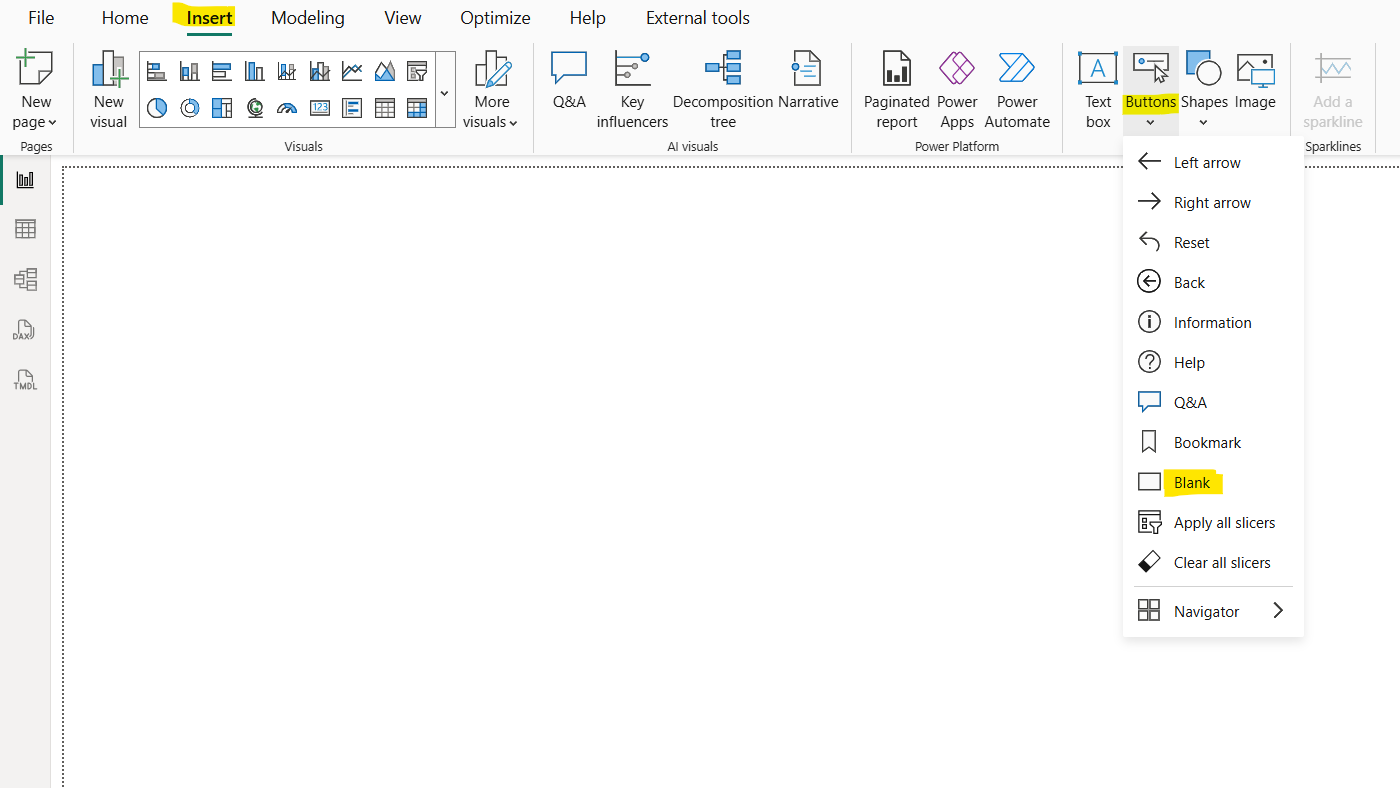Select the donut chart visual
The image size is (1400, 788).
point(189,108)
